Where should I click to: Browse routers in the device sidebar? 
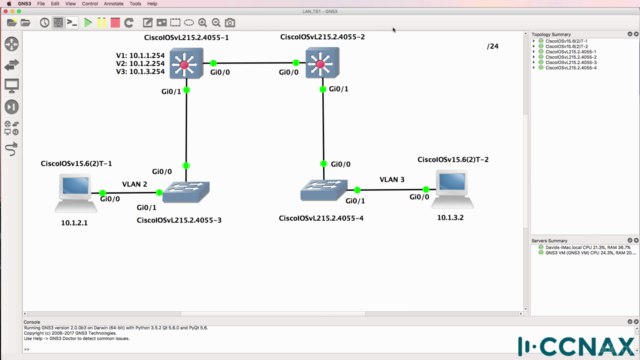click(x=12, y=44)
